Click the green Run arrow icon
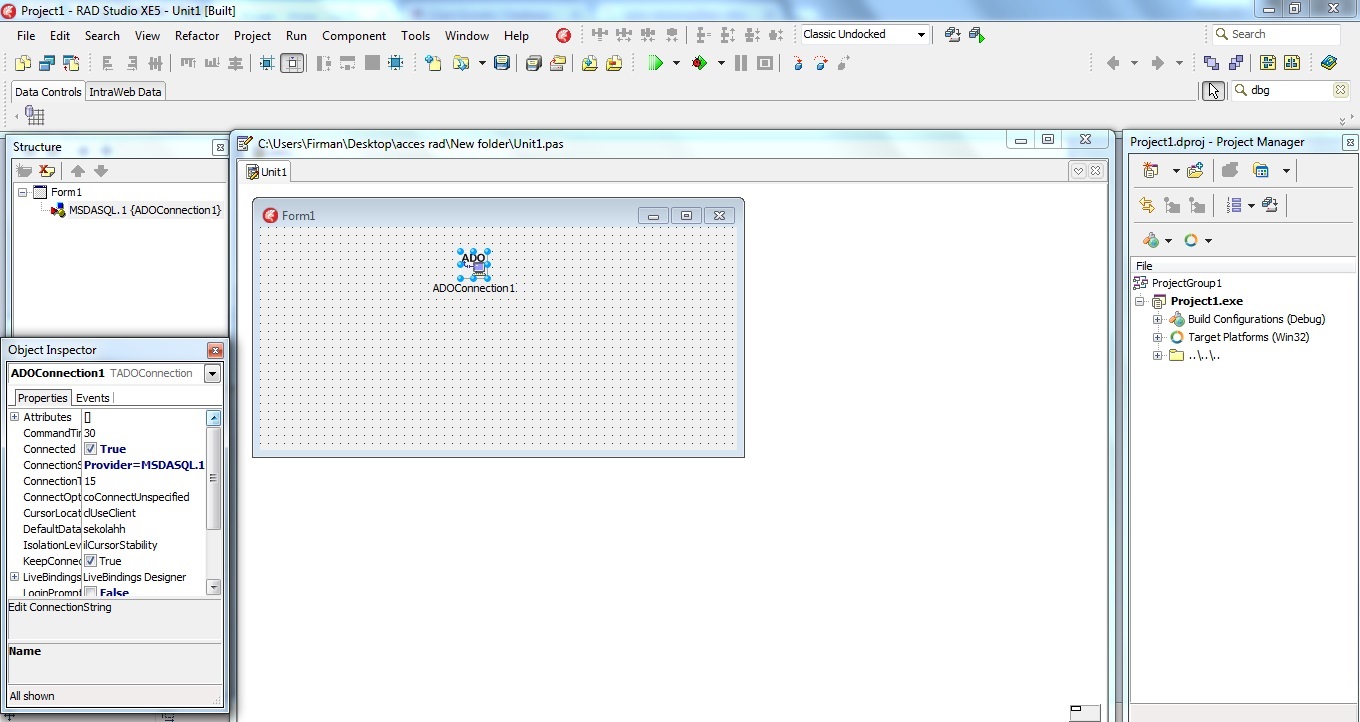The height and width of the screenshot is (722, 1360). 656,63
